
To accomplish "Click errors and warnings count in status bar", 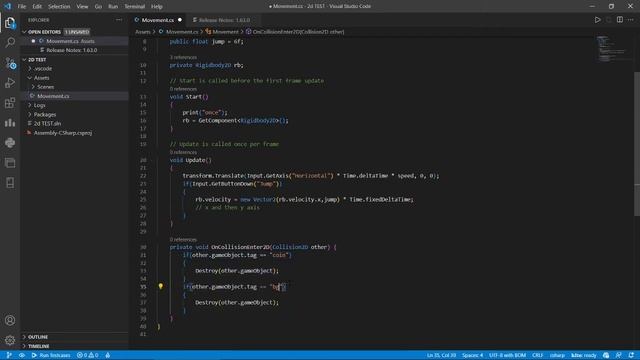I will (x=88, y=355).
